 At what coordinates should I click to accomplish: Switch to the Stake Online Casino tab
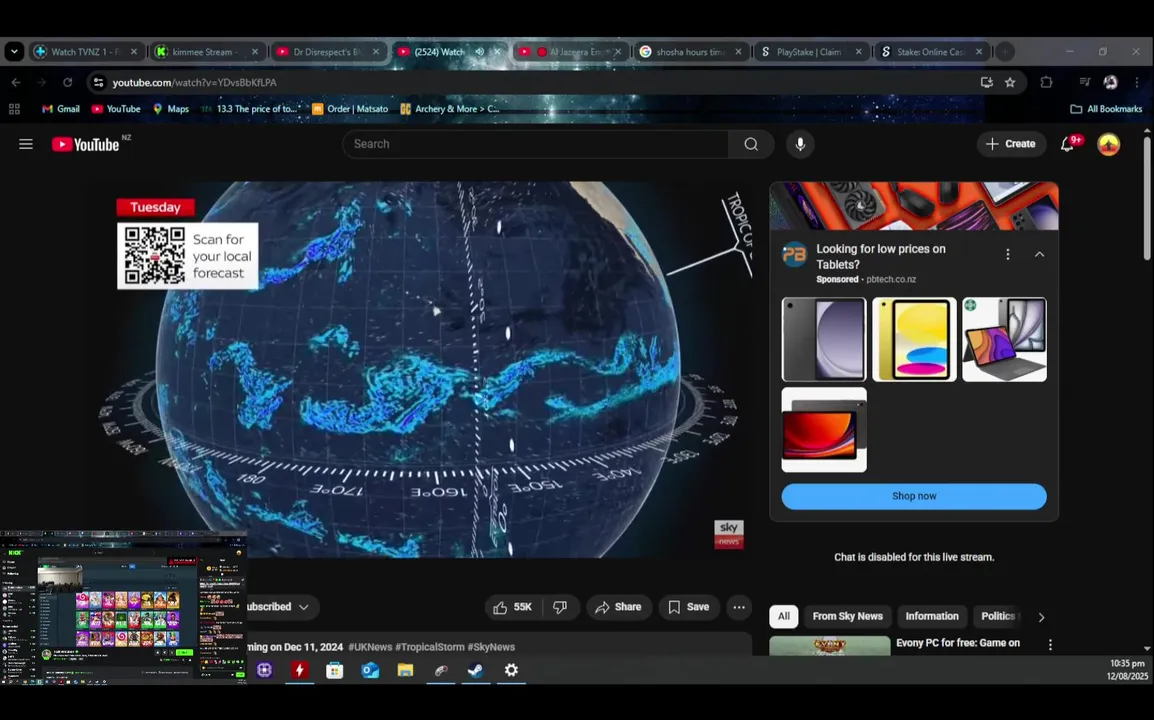point(931,52)
